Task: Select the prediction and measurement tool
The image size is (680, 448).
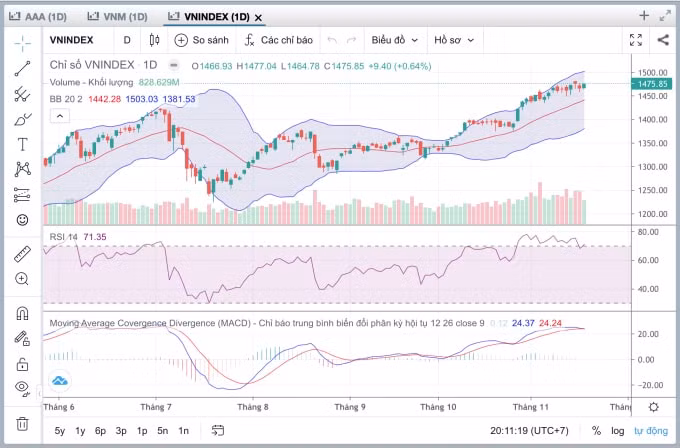Action: tap(23, 195)
